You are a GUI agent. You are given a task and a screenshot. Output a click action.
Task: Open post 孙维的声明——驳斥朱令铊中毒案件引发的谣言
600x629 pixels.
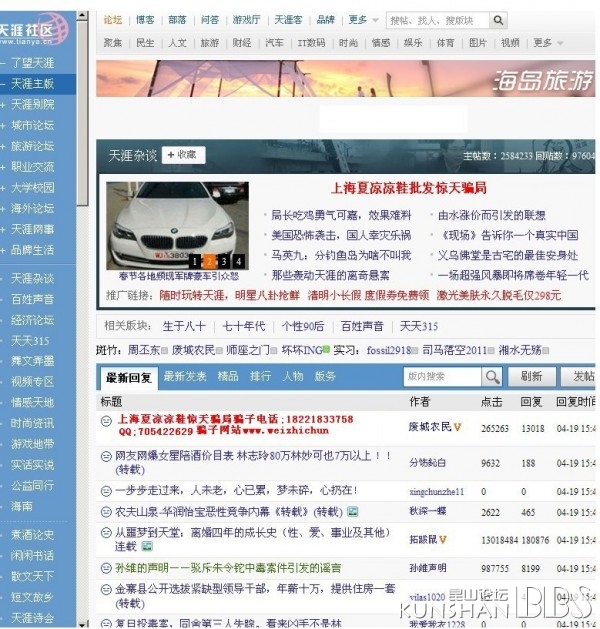(x=228, y=568)
